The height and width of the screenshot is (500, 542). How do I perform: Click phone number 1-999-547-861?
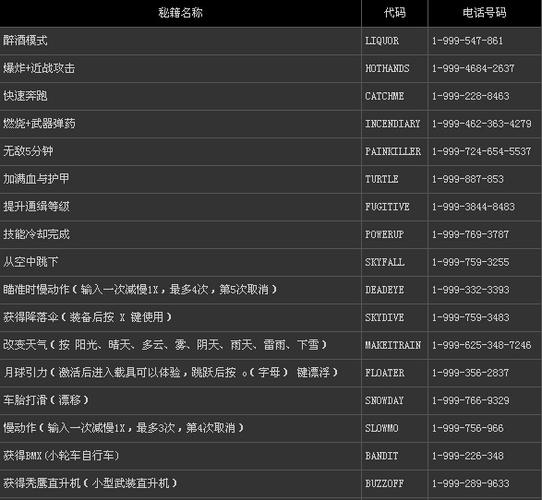tap(467, 41)
